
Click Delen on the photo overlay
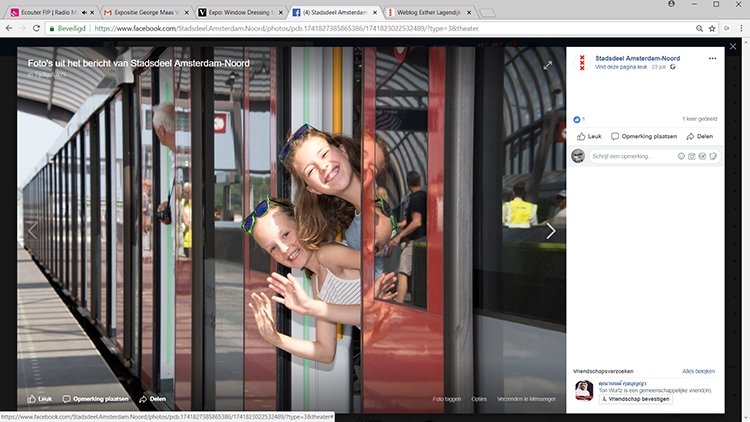coord(153,399)
